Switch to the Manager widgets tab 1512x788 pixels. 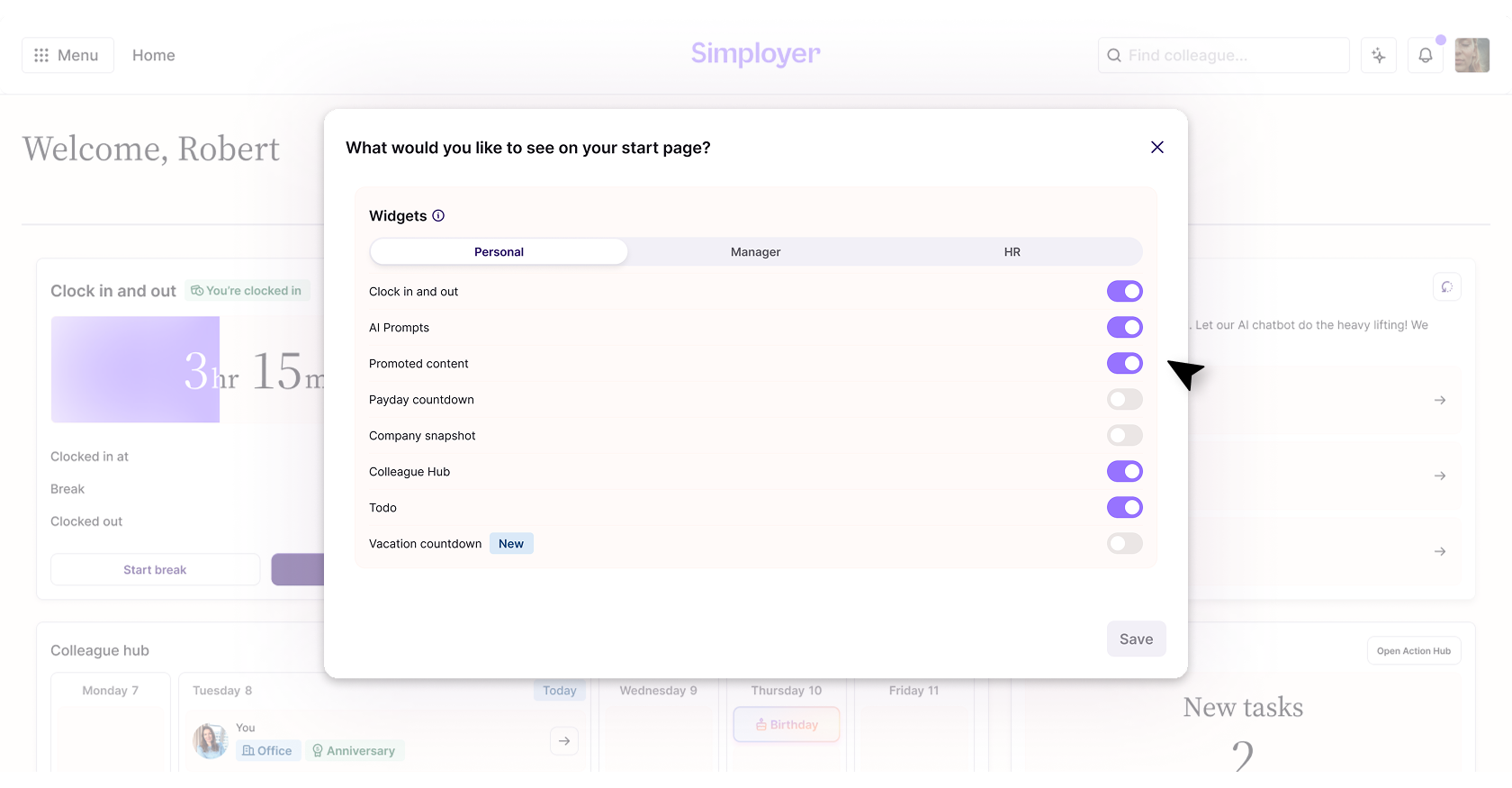755,252
